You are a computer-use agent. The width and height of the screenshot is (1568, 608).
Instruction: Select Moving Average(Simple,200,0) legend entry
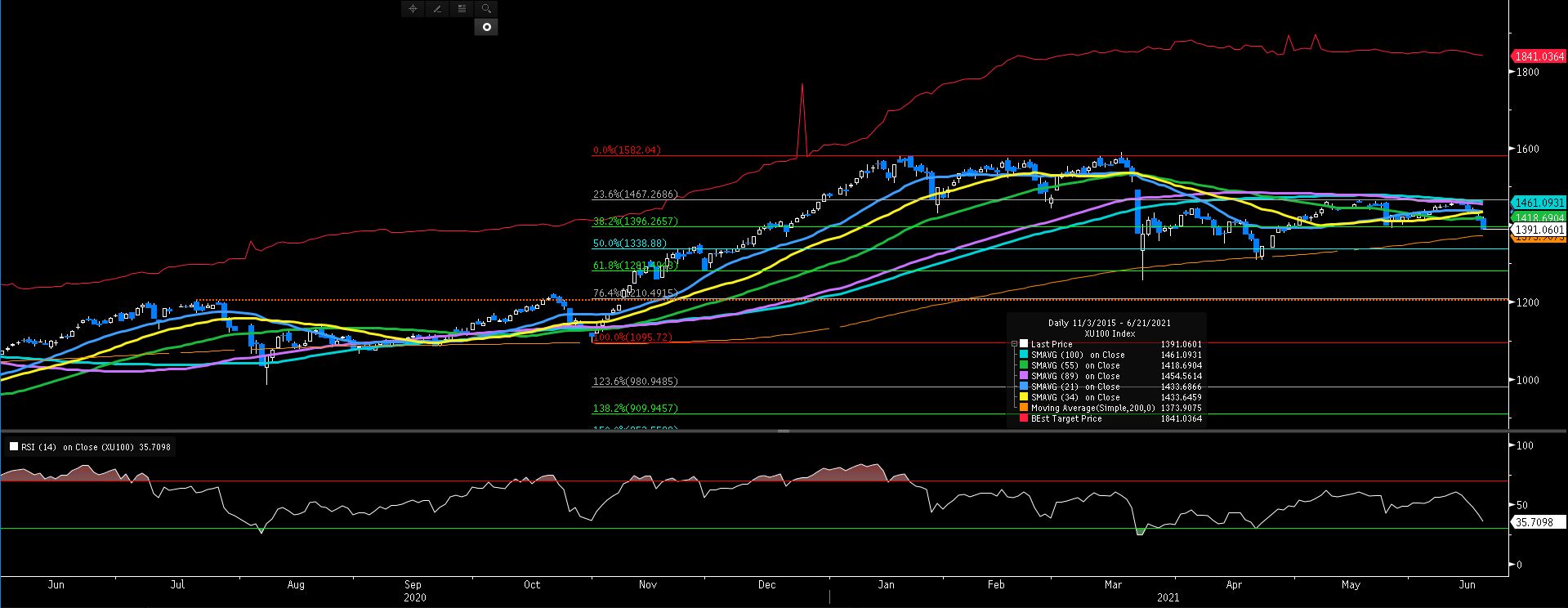coord(1092,408)
